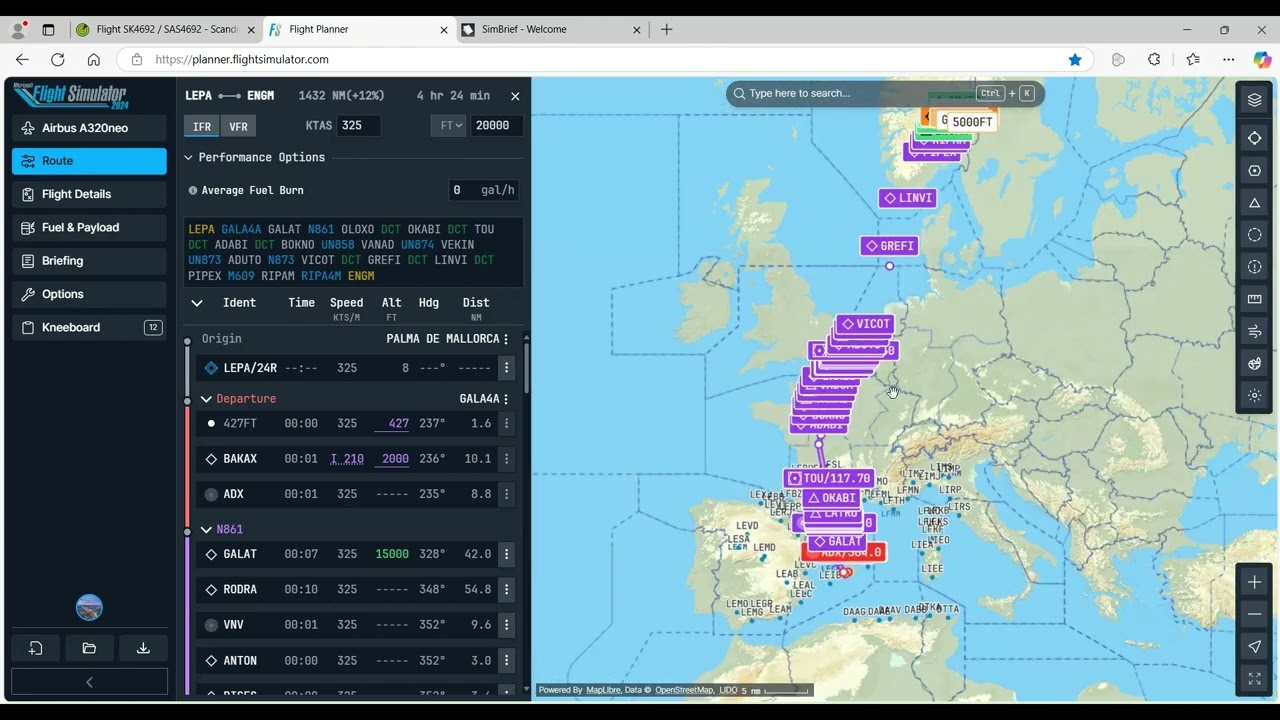Open Fuel & Payload section

[x=89, y=228]
